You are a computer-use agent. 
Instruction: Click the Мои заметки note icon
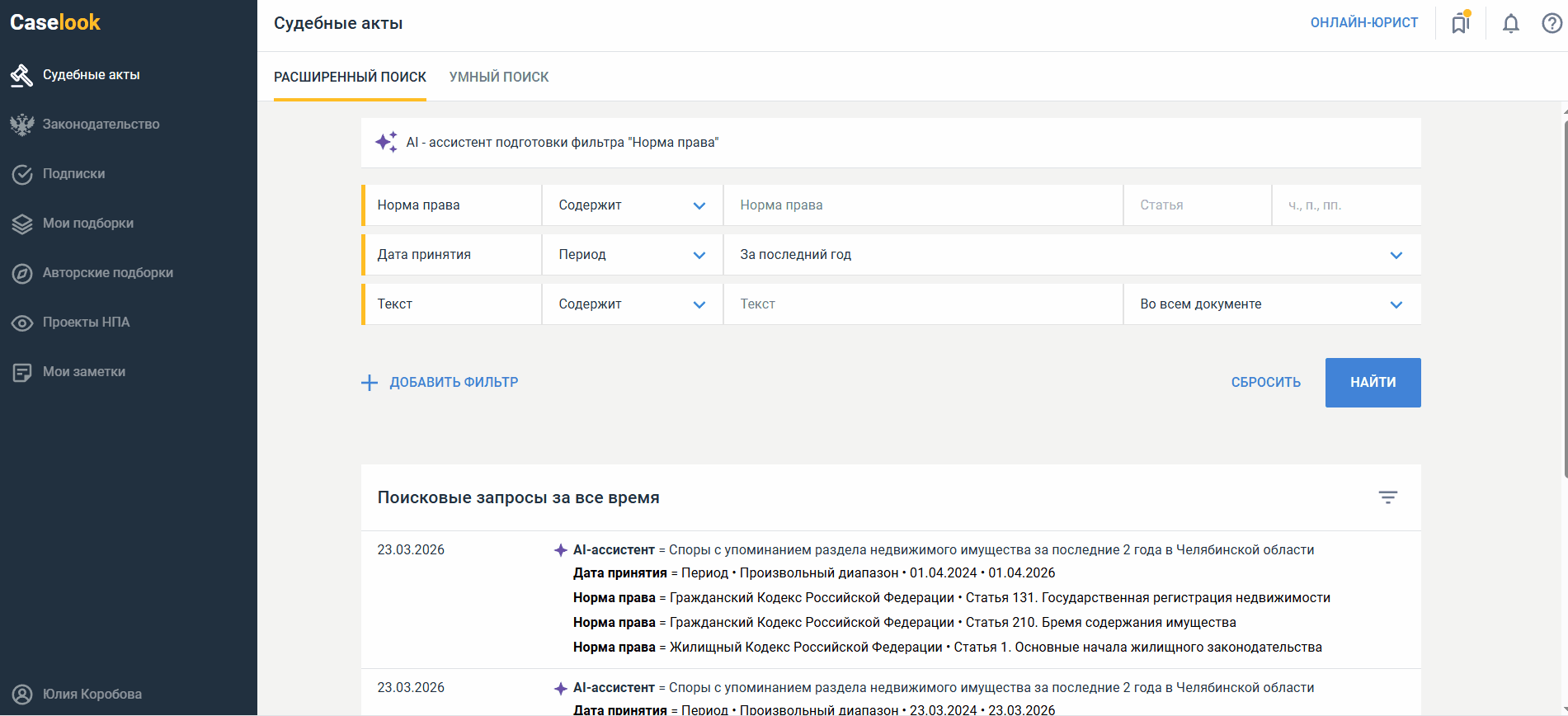22,372
